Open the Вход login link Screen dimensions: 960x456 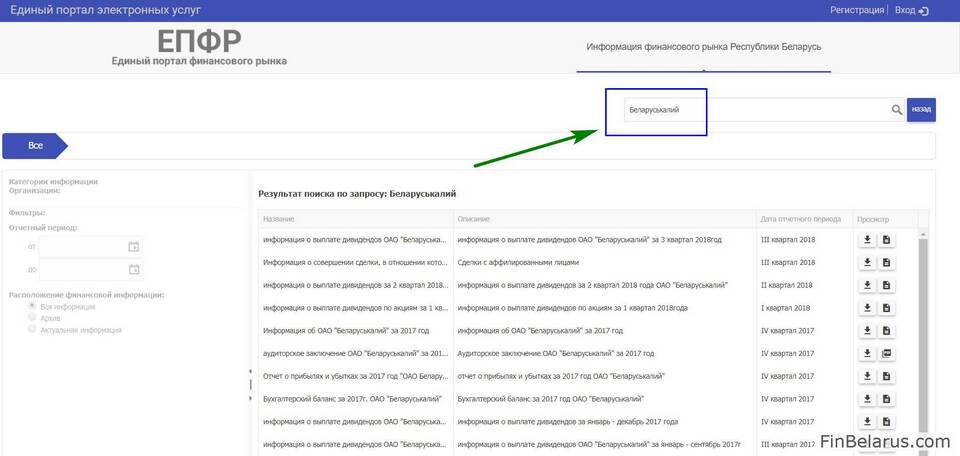[x=905, y=10]
